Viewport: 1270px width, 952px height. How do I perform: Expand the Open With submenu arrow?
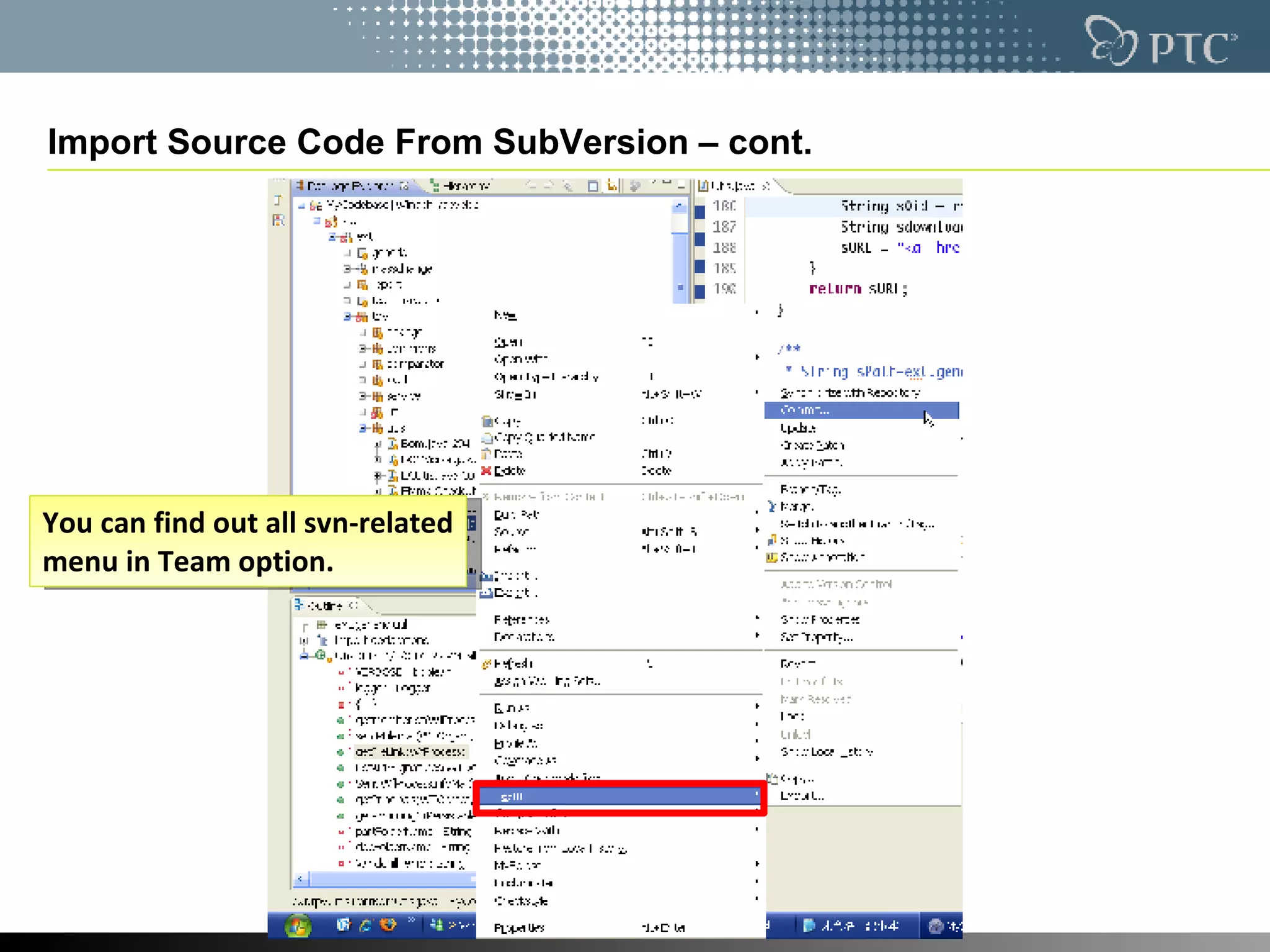pos(757,358)
